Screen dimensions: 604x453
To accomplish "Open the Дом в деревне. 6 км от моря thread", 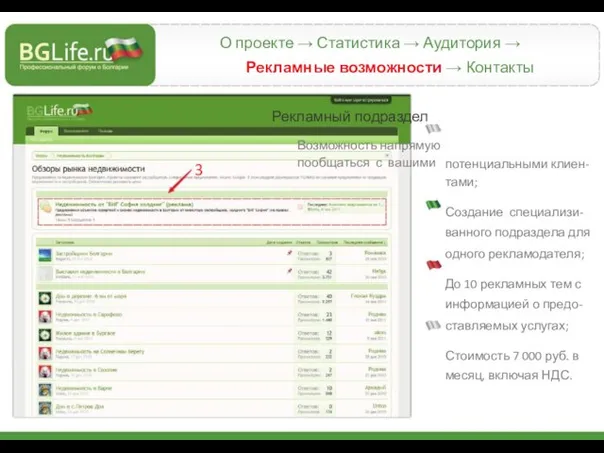I will [91, 296].
